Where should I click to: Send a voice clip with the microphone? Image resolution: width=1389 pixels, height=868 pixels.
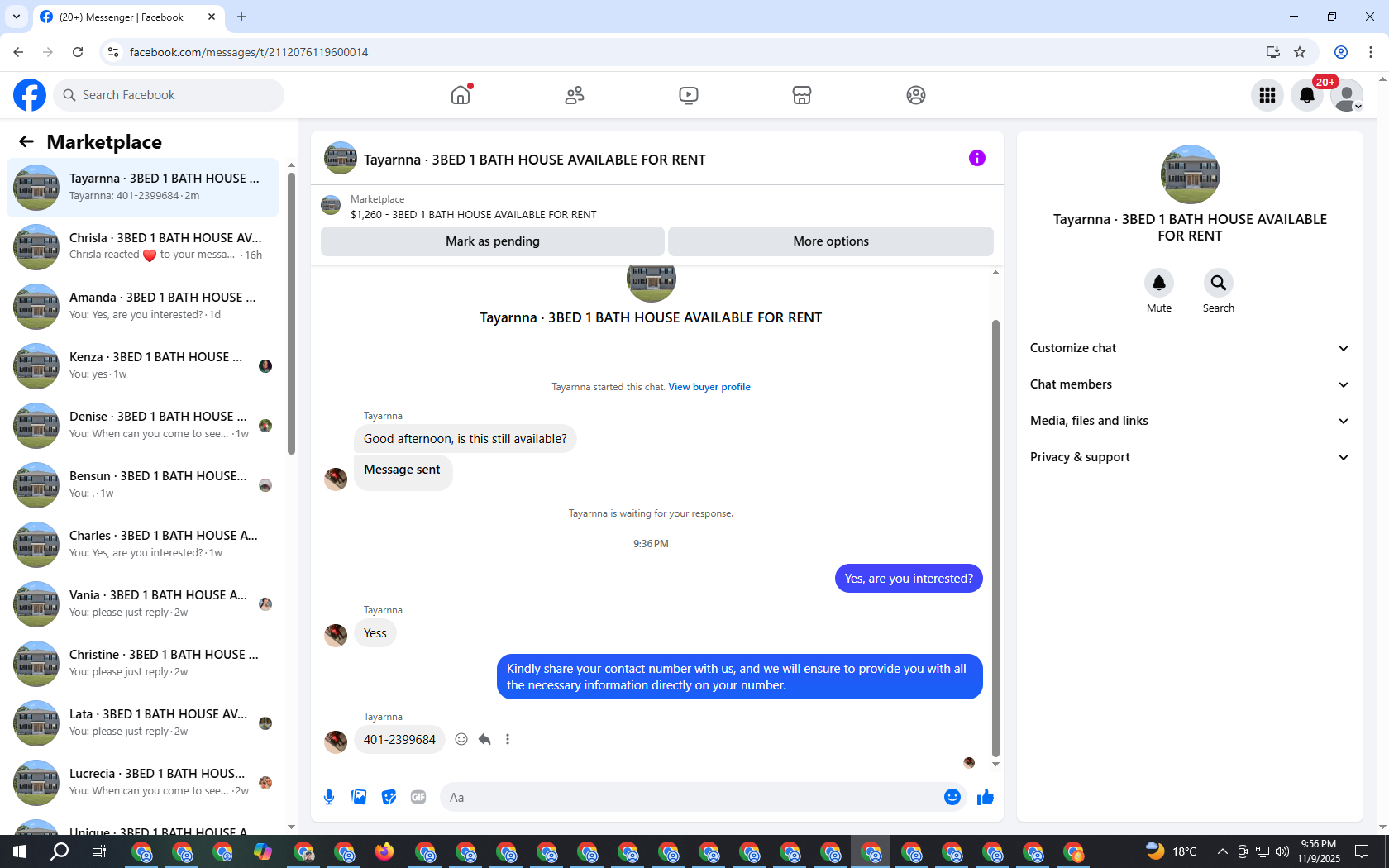coord(329,797)
